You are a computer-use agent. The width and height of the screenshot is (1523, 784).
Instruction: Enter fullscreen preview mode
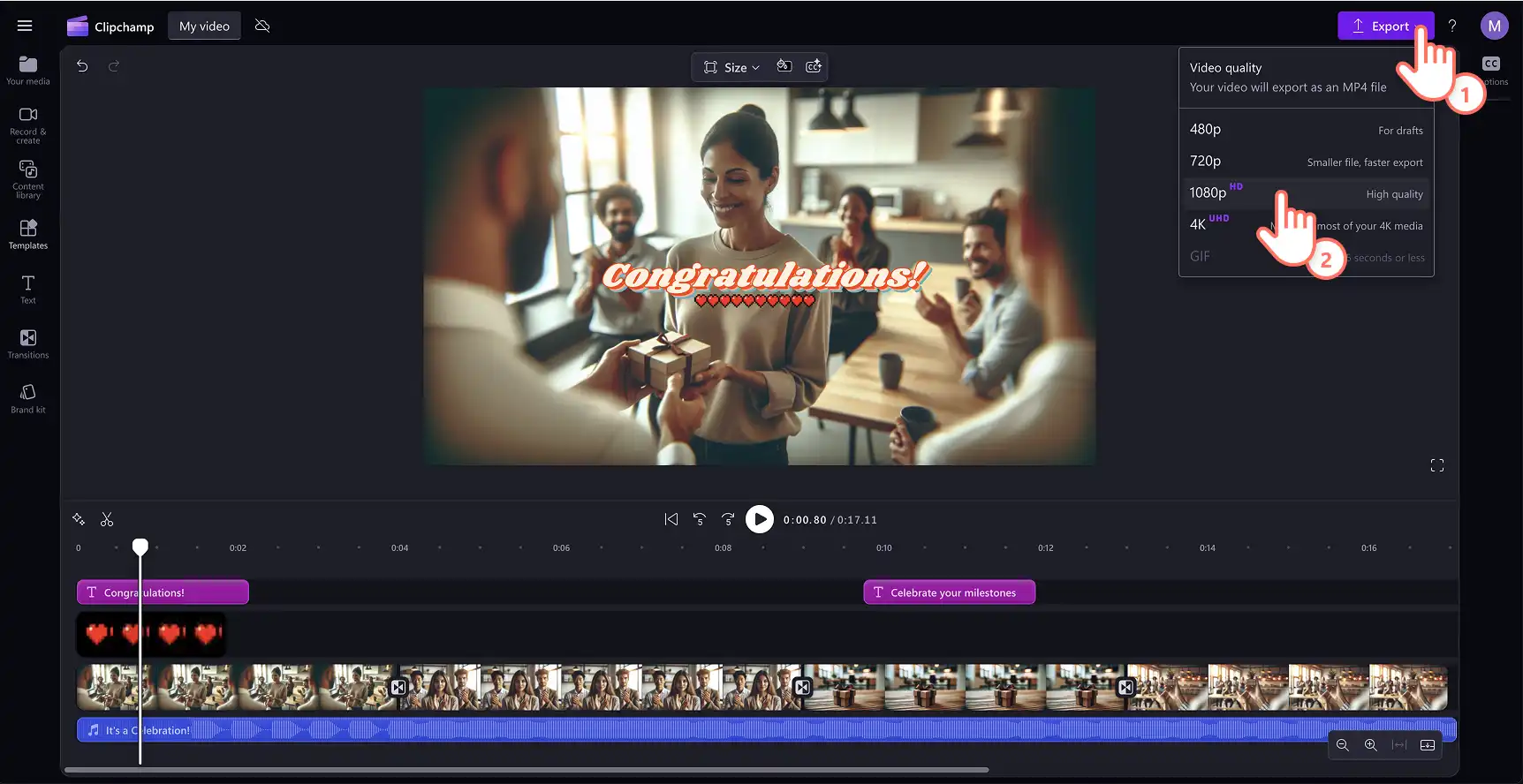[x=1437, y=465]
